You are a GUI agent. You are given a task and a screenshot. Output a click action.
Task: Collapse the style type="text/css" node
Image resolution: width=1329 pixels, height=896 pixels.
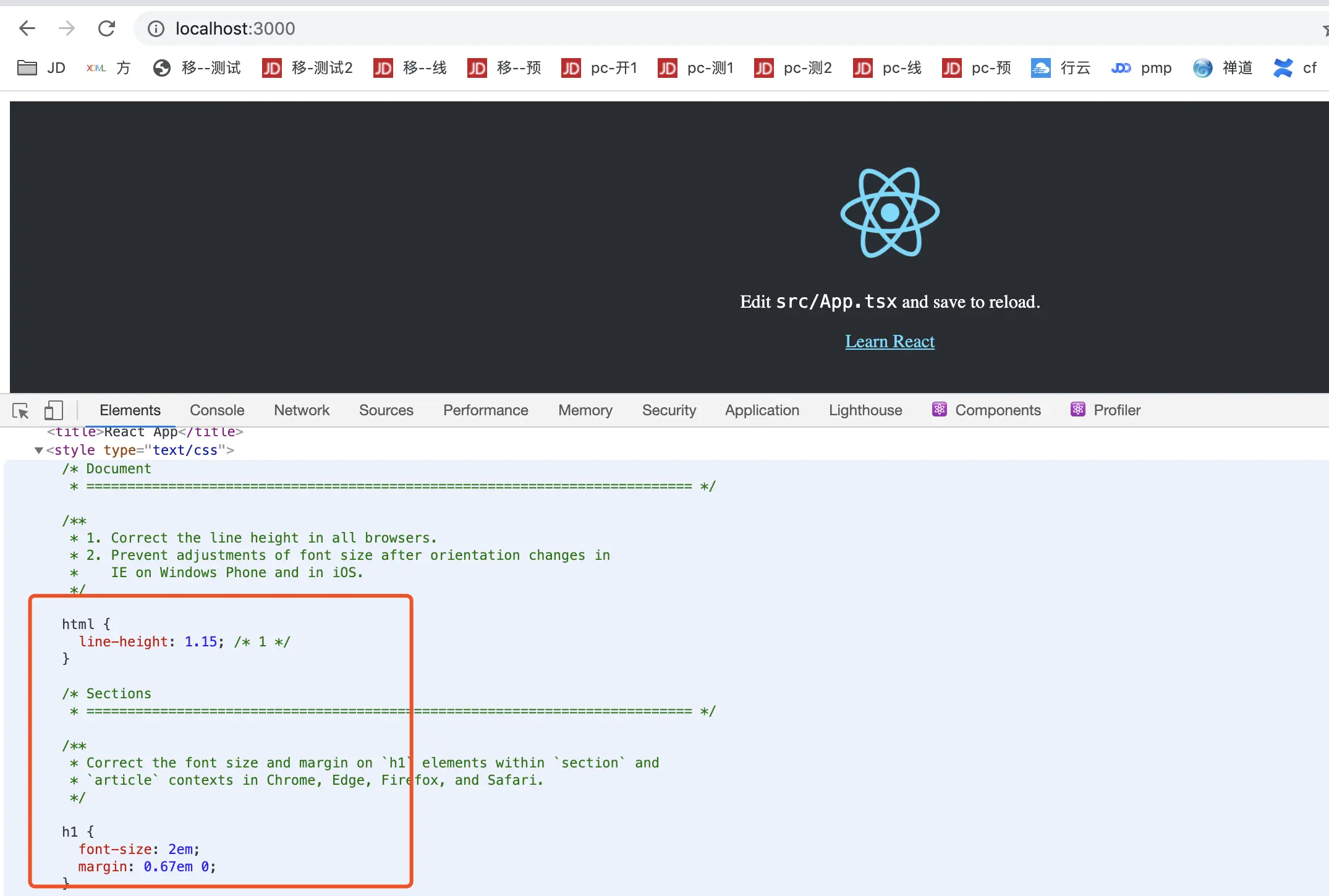39,450
